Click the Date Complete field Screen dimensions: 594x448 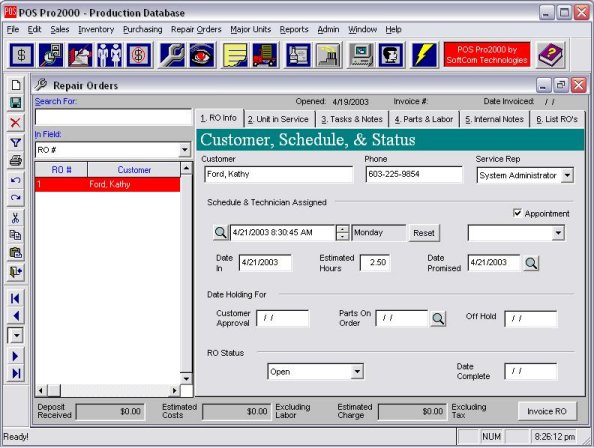pos(531,372)
